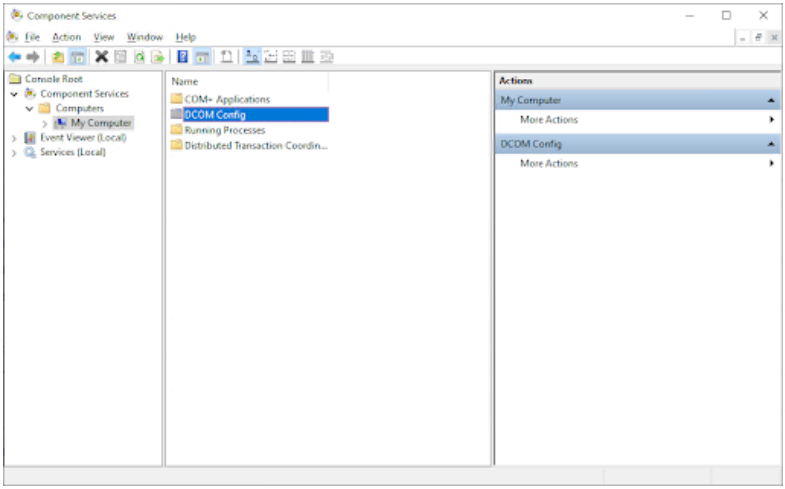This screenshot has width=785, height=489.
Task: Click the Up One Level toolbar icon
Action: 57,57
